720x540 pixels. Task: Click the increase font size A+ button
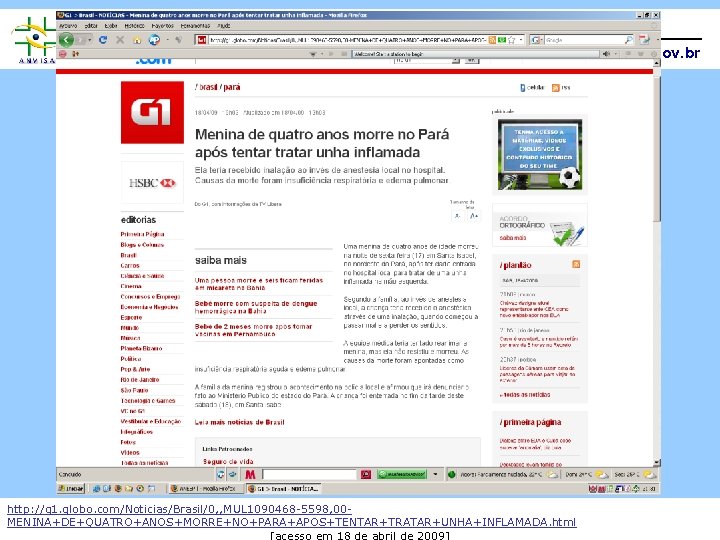coord(474,216)
